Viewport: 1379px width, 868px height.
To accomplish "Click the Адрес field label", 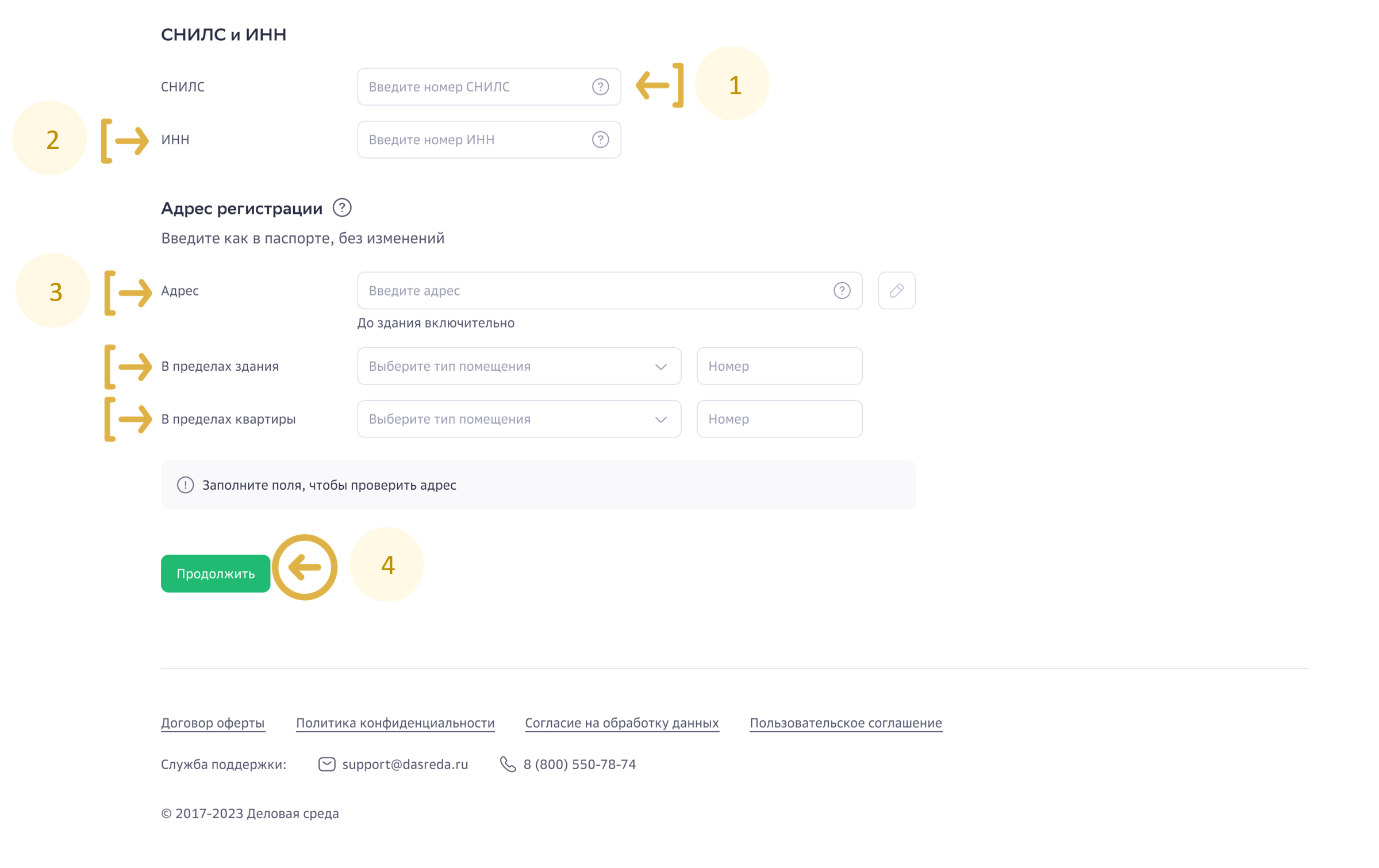I will pos(180,291).
